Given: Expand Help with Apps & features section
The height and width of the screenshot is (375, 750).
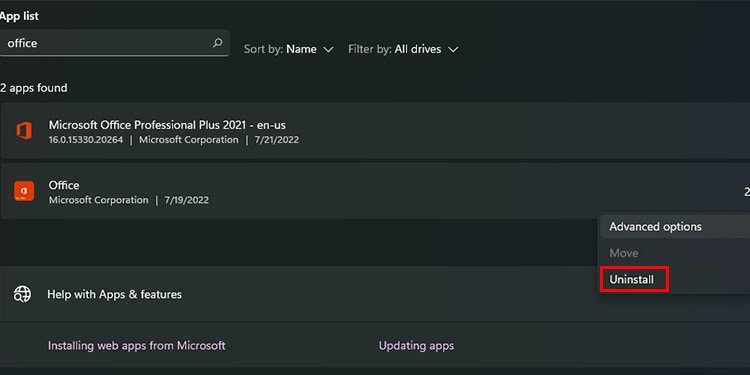Looking at the screenshot, I should pos(375,294).
